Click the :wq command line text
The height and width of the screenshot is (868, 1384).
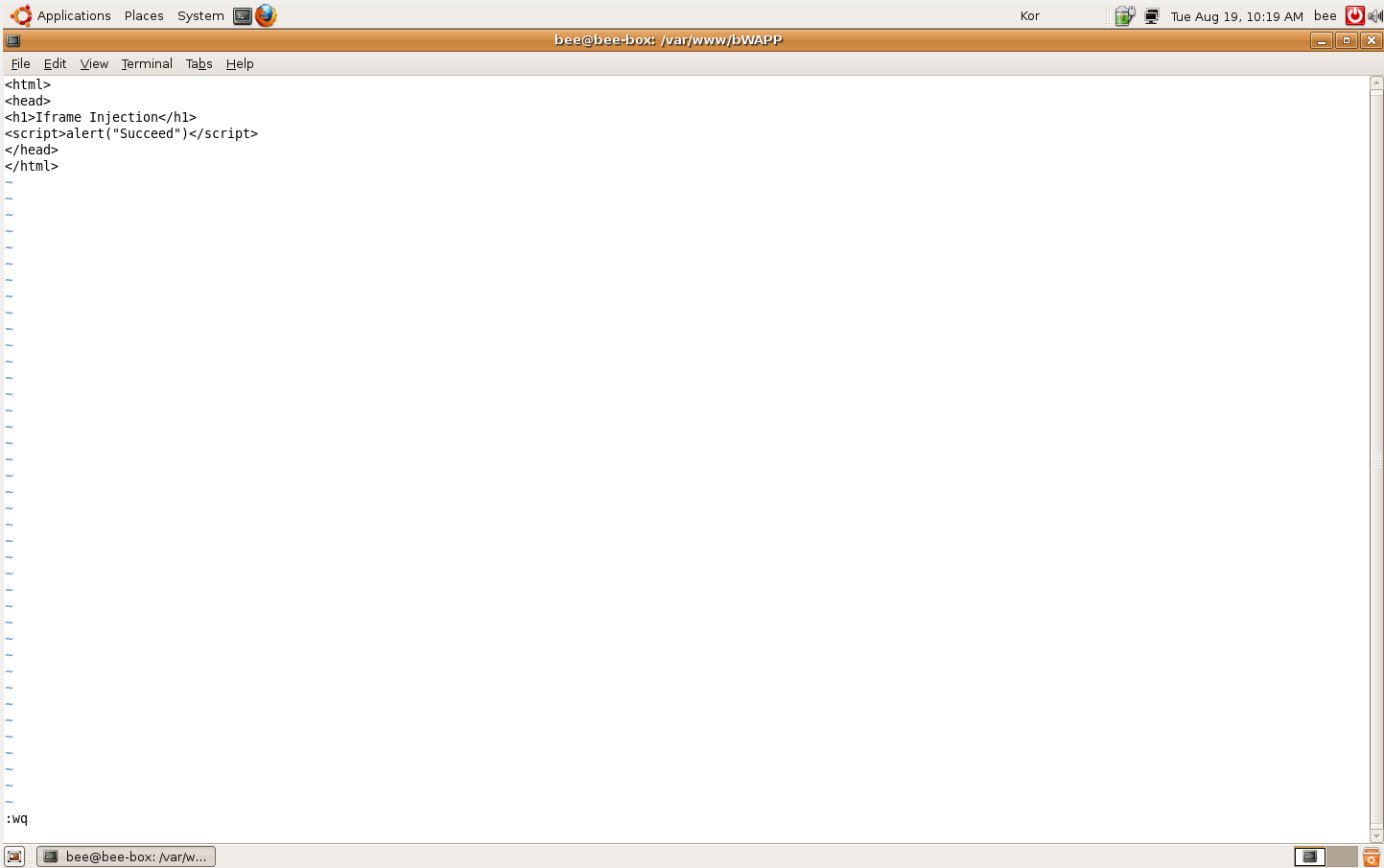click(16, 818)
